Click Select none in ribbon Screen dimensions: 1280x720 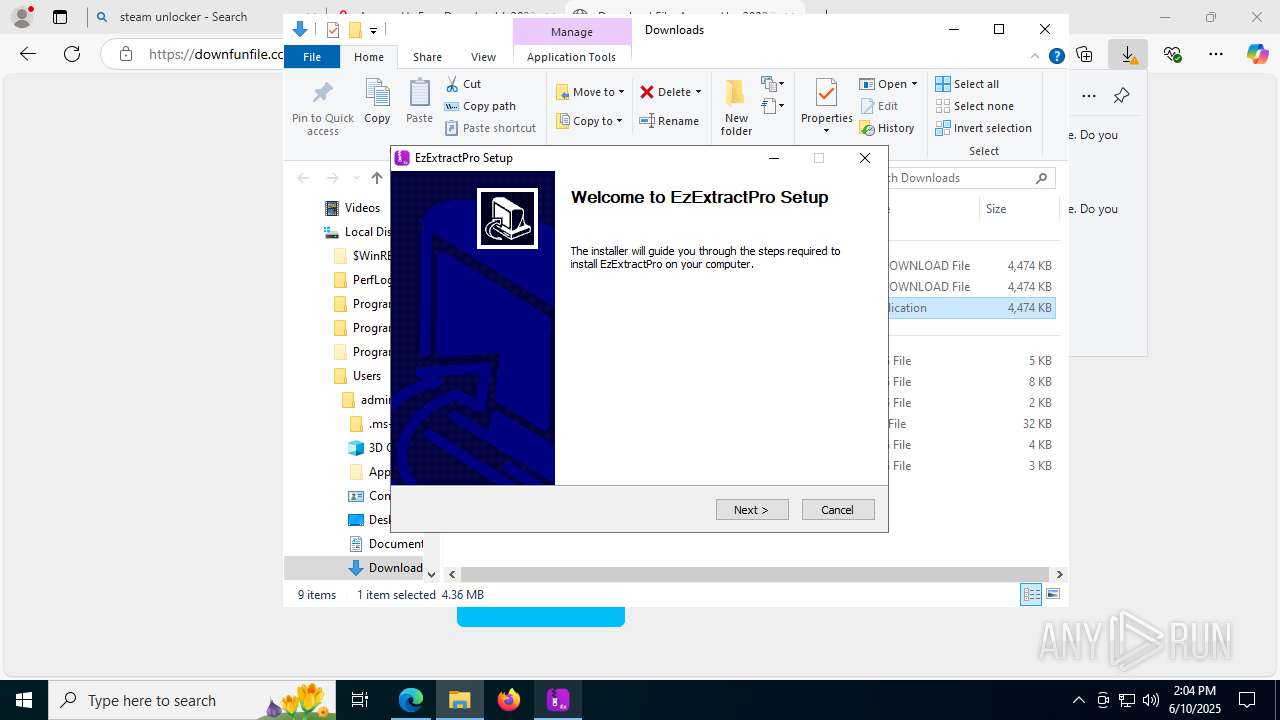975,106
